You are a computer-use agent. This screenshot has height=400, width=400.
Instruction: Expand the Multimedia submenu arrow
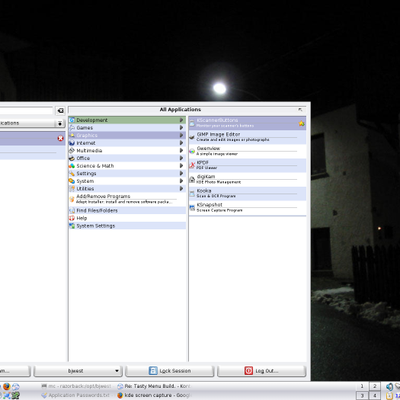tap(181, 151)
